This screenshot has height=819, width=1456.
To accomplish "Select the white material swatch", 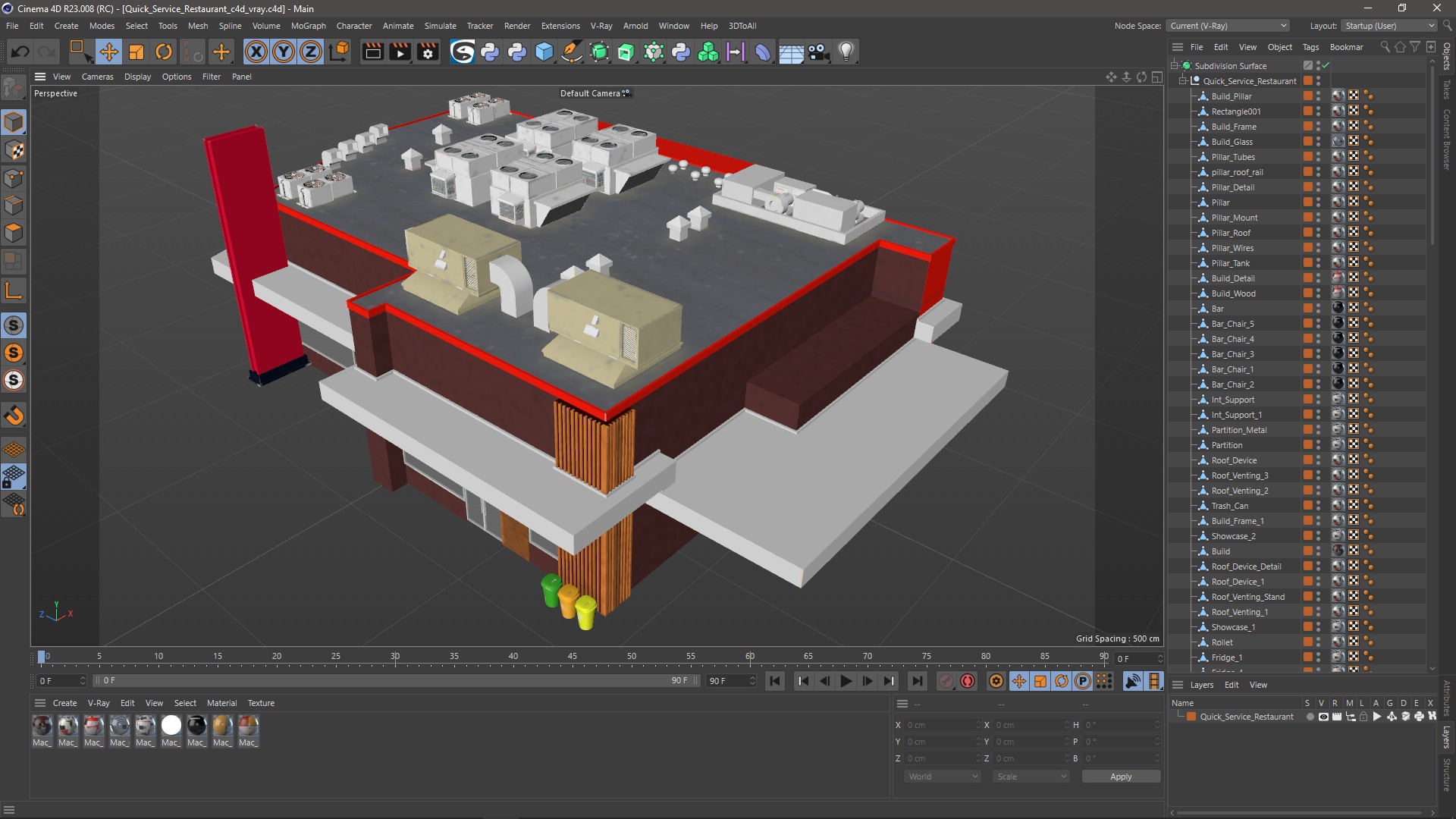I will pyautogui.click(x=171, y=726).
